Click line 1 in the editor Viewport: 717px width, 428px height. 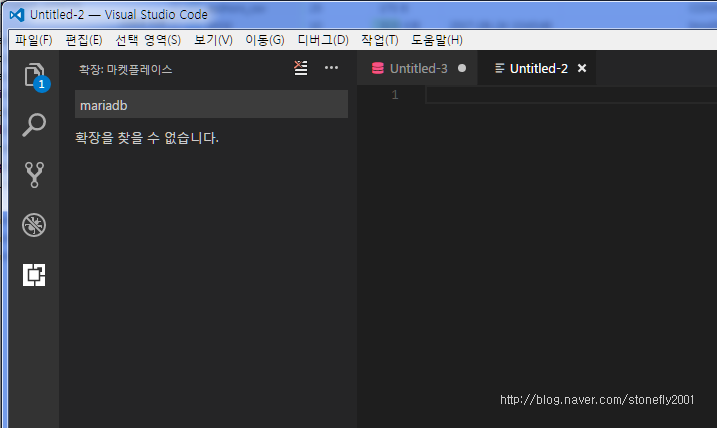point(571,95)
